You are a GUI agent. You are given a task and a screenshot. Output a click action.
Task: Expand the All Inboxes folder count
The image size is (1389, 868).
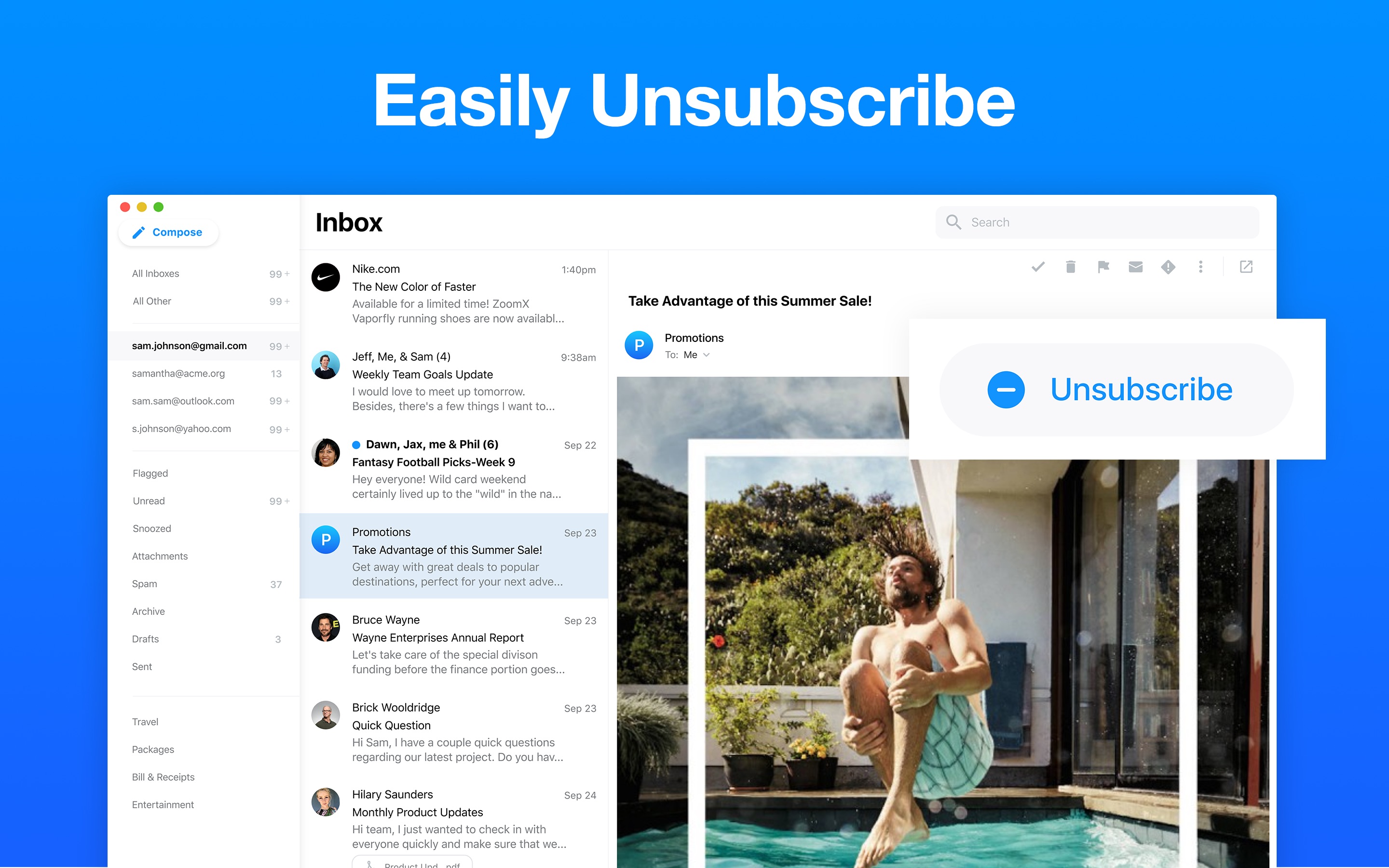[286, 274]
